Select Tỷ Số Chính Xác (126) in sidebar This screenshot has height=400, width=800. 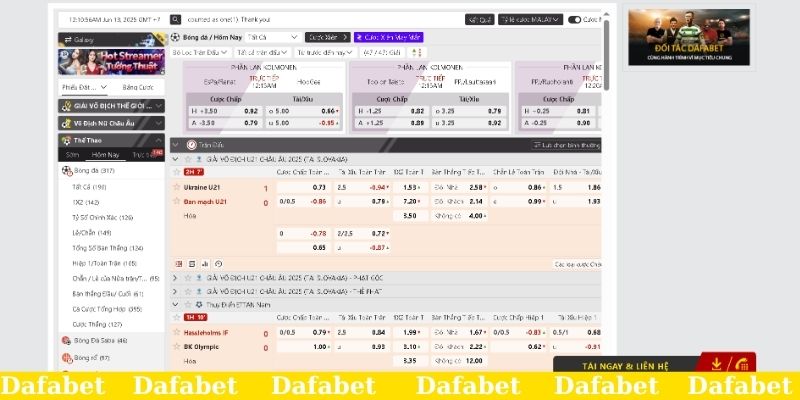(x=103, y=217)
